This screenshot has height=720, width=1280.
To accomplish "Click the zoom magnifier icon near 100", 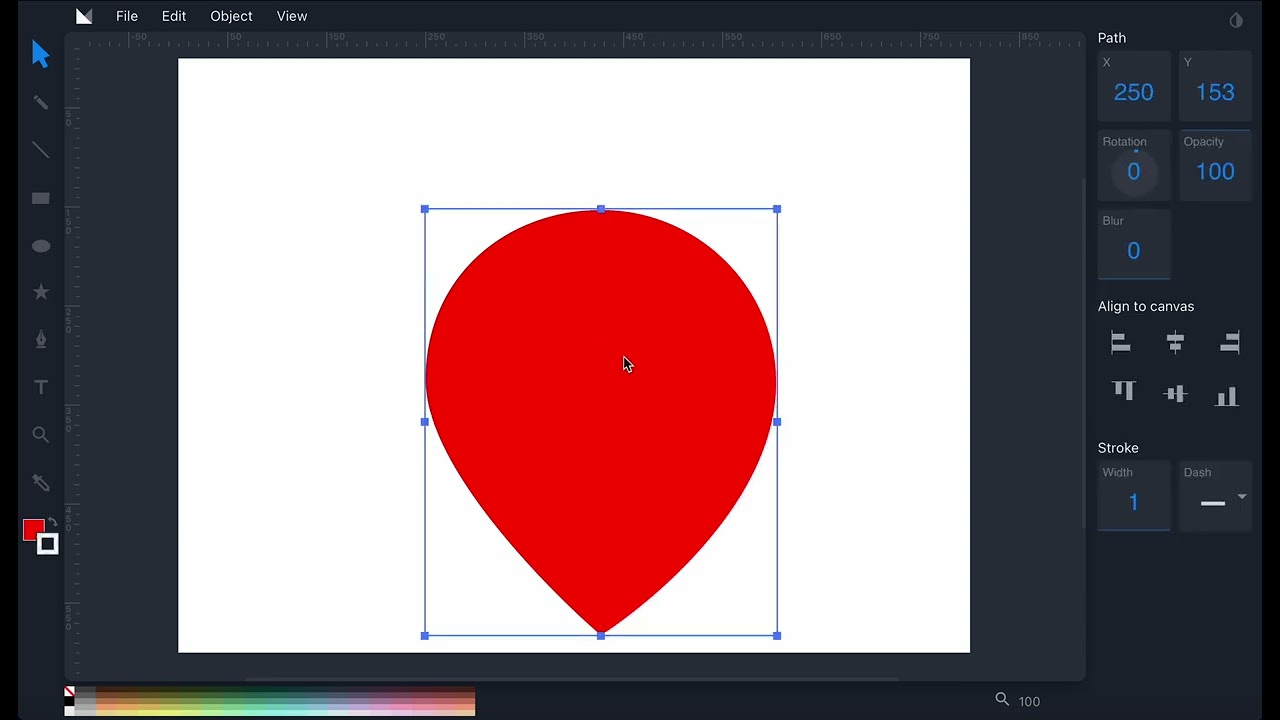I will point(1002,700).
